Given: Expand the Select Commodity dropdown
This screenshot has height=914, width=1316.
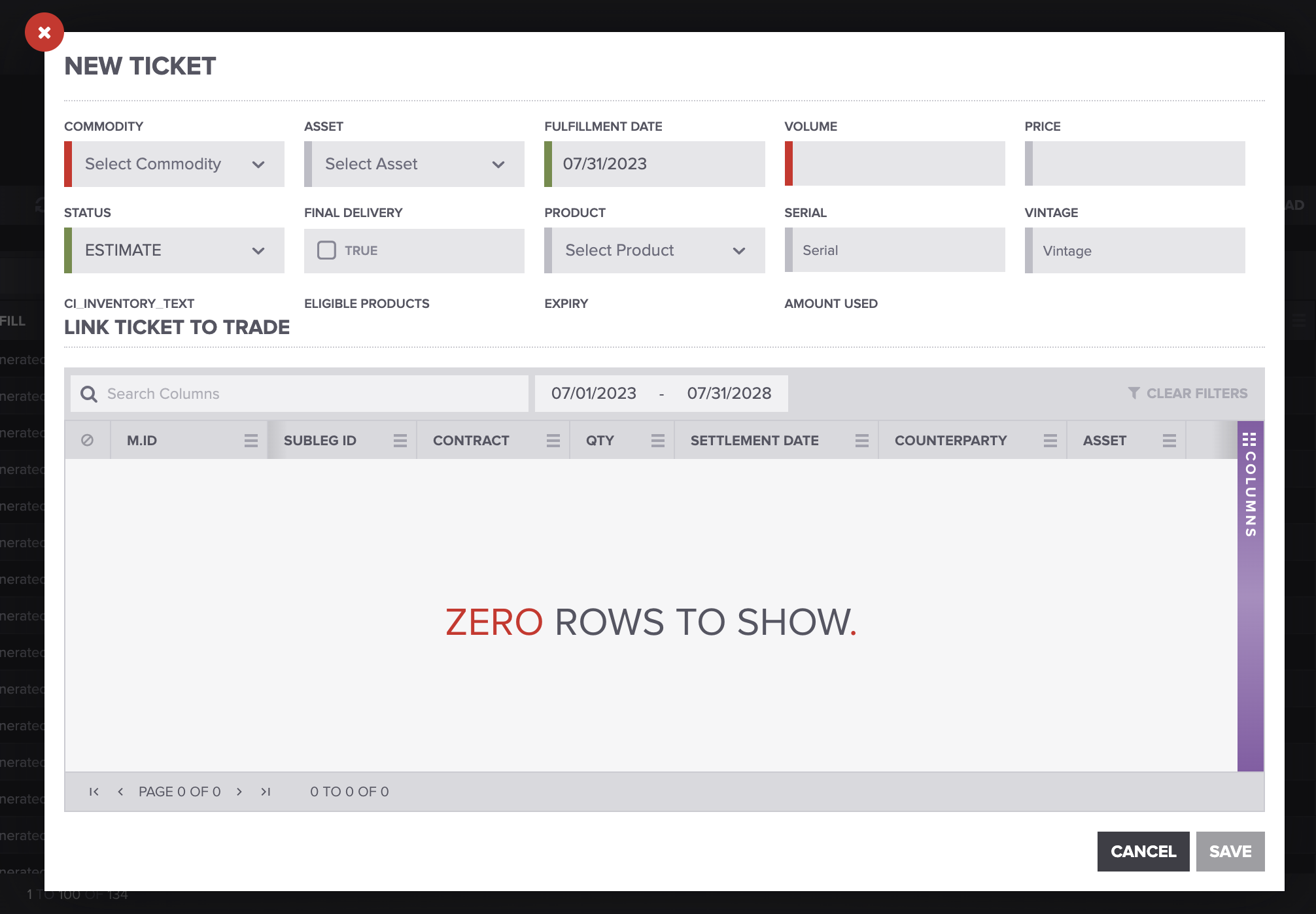Looking at the screenshot, I should coord(175,164).
